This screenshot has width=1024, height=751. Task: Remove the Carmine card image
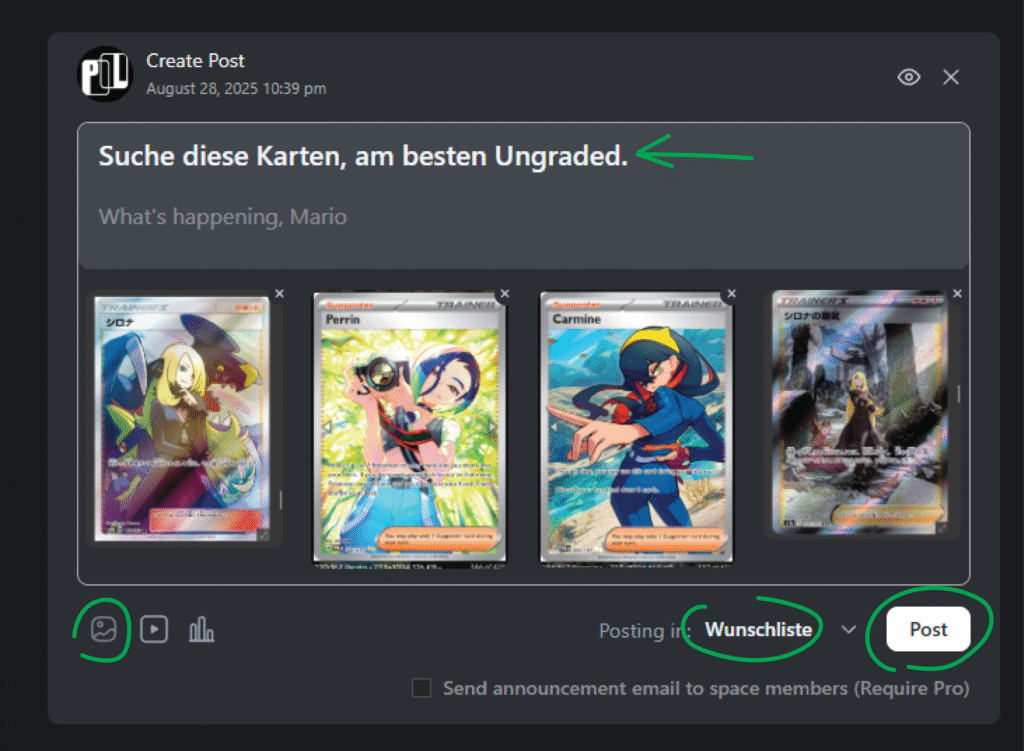[x=731, y=294]
